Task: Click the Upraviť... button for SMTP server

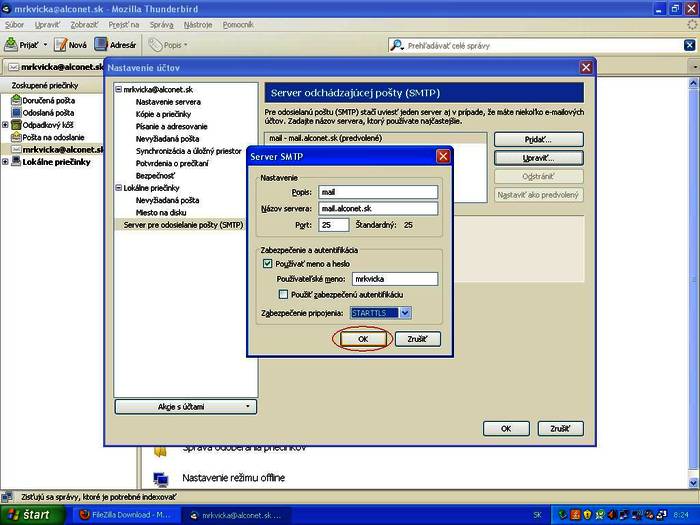Action: point(538,158)
